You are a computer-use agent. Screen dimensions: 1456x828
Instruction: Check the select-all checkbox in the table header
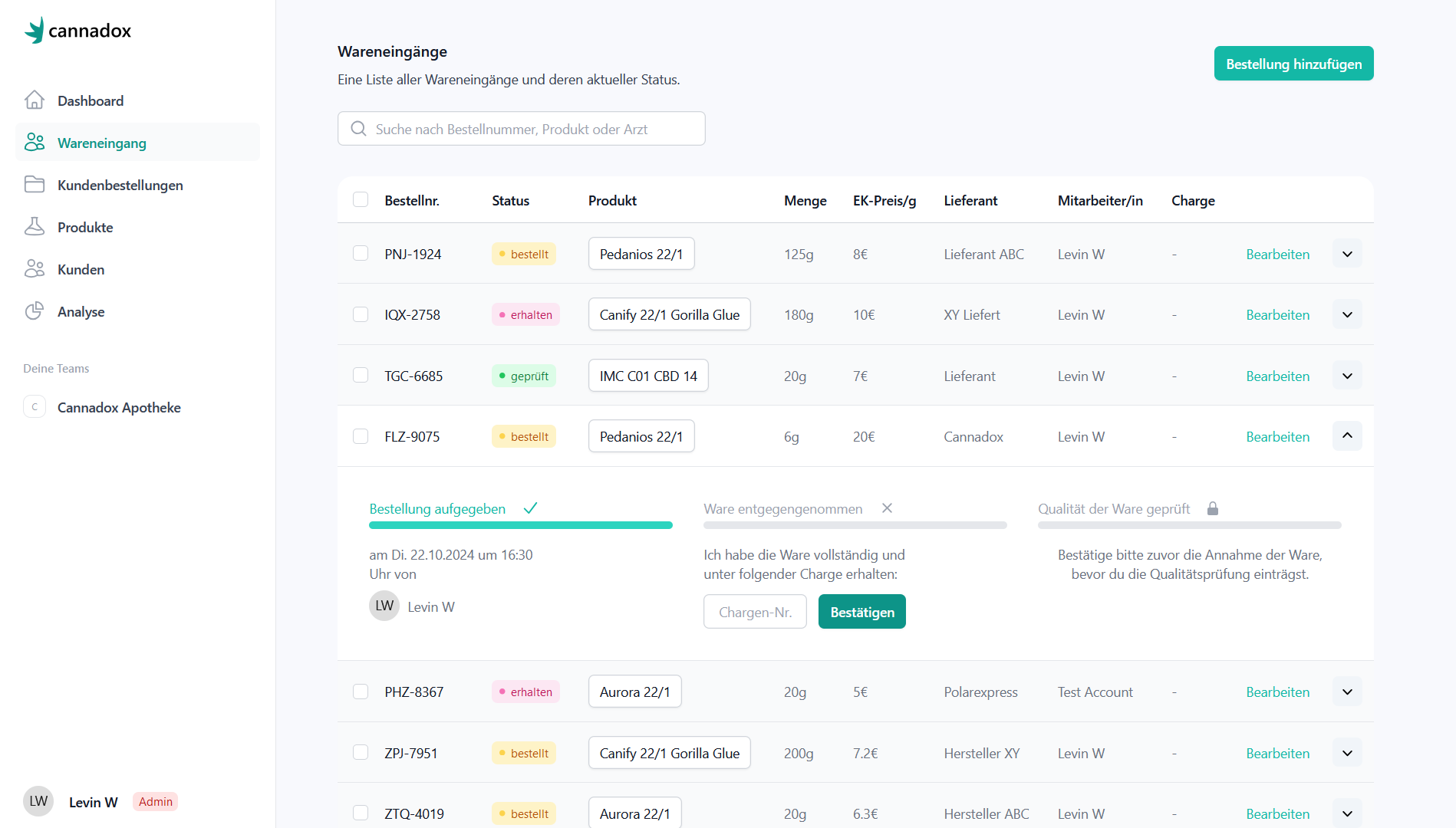[361, 199]
